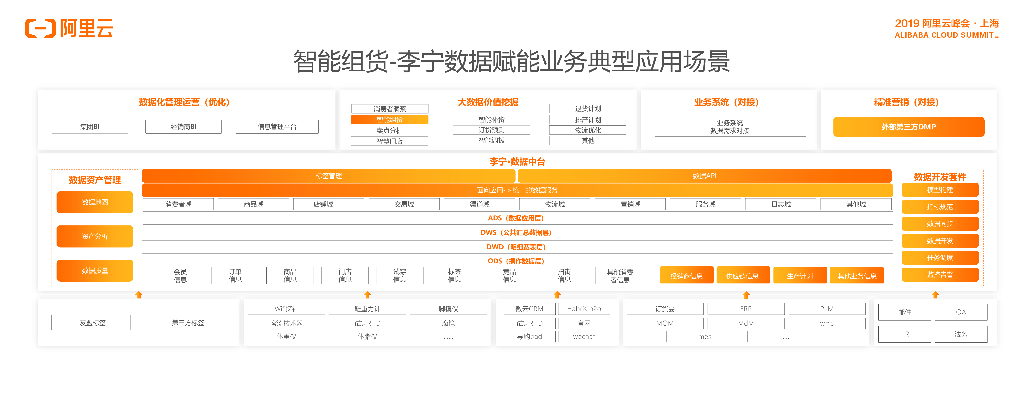Click the 数据资产管理 panel heading
This screenshot has width=1024, height=410.
[x=95, y=180]
